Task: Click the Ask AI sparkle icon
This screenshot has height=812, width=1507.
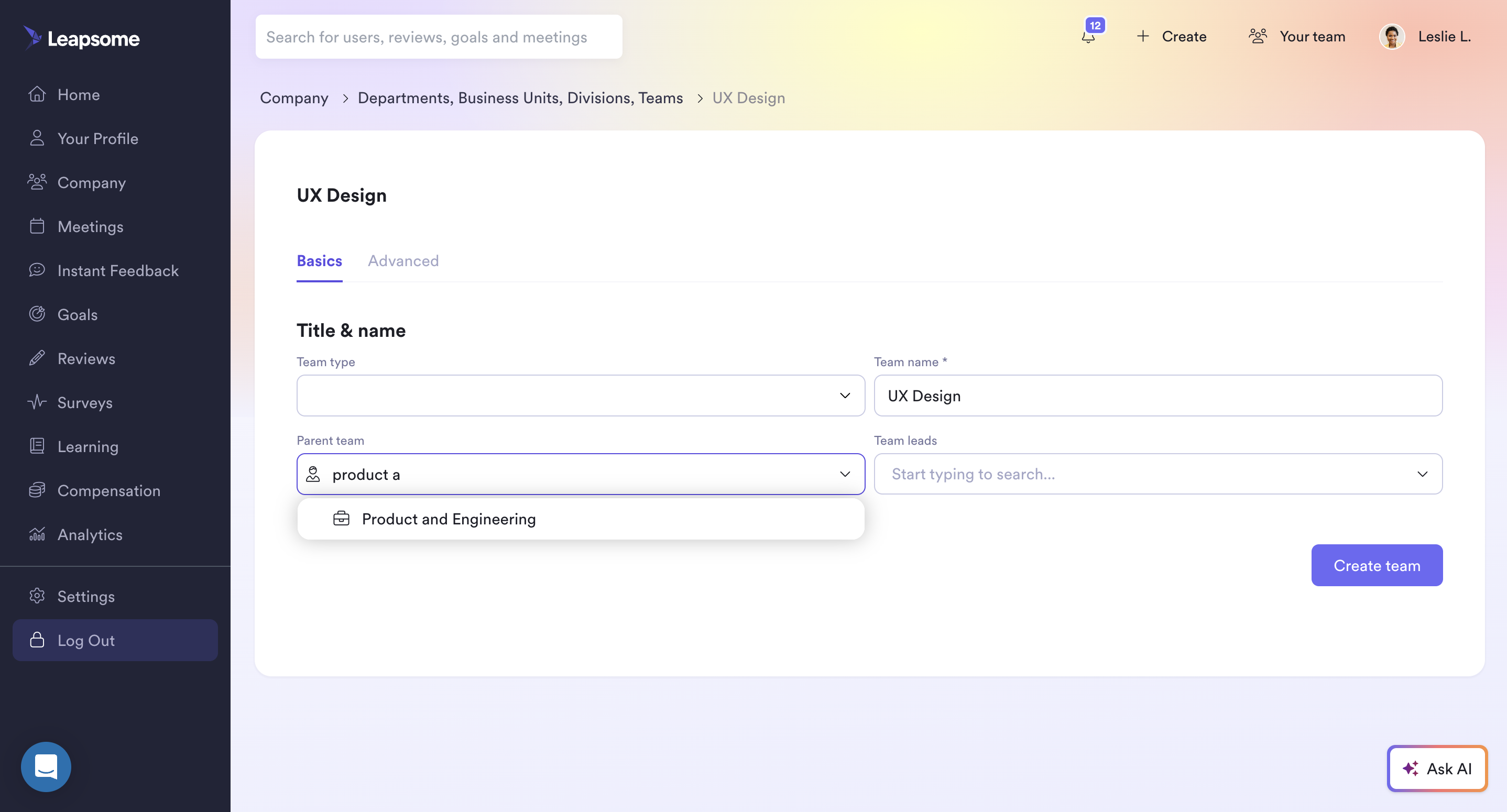Action: (x=1411, y=768)
